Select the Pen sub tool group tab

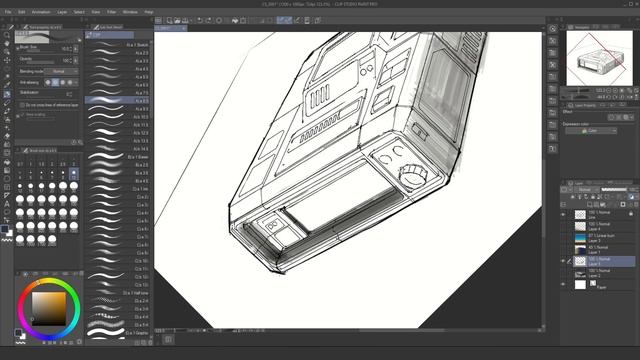109,35
